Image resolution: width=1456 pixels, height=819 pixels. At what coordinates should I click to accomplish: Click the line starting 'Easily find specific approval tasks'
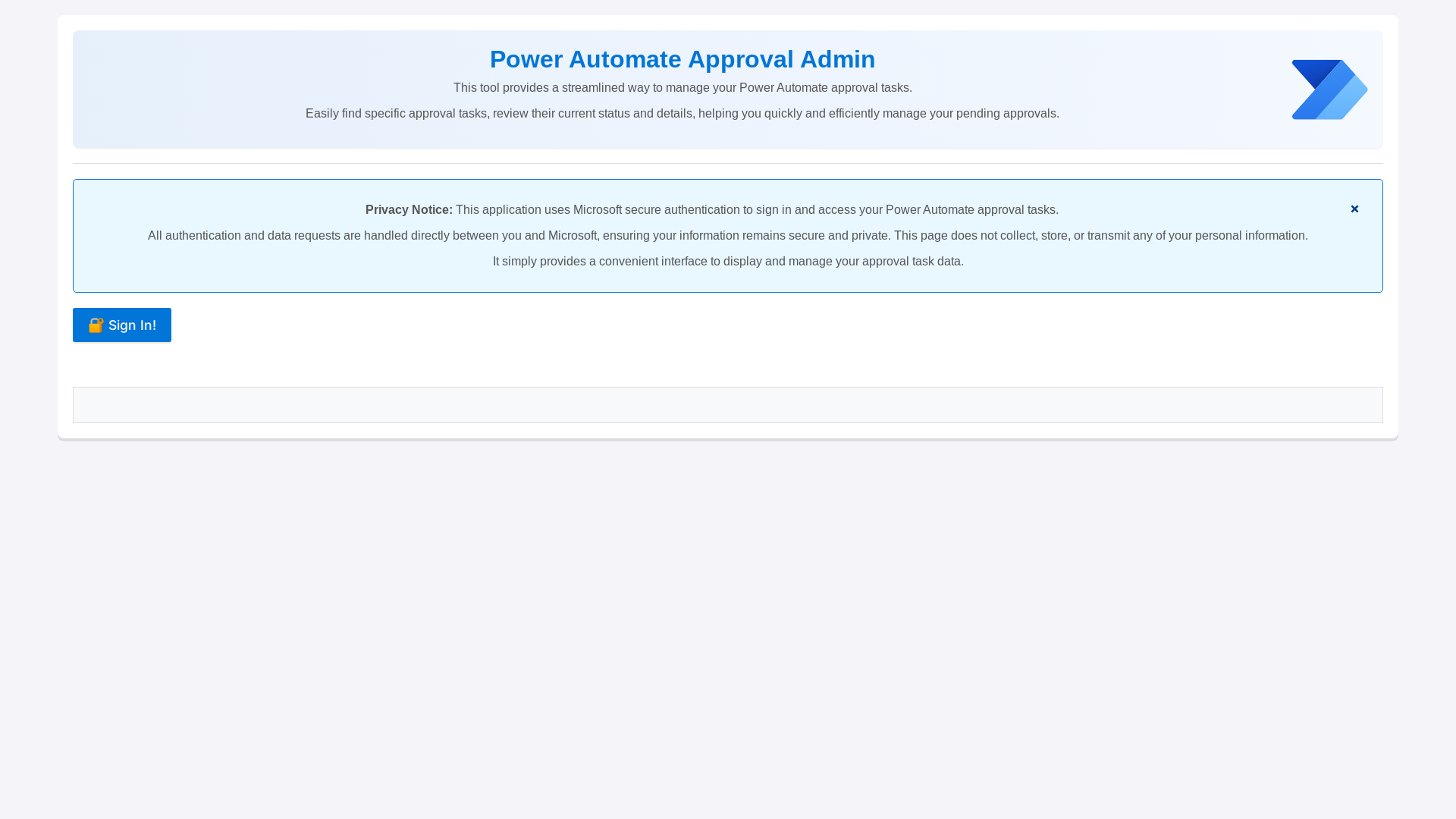682,114
